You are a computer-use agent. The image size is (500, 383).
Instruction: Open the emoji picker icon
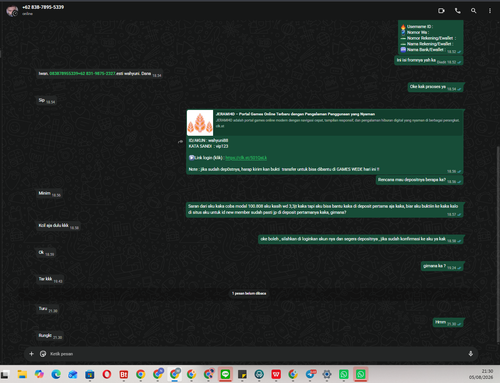click(43, 354)
